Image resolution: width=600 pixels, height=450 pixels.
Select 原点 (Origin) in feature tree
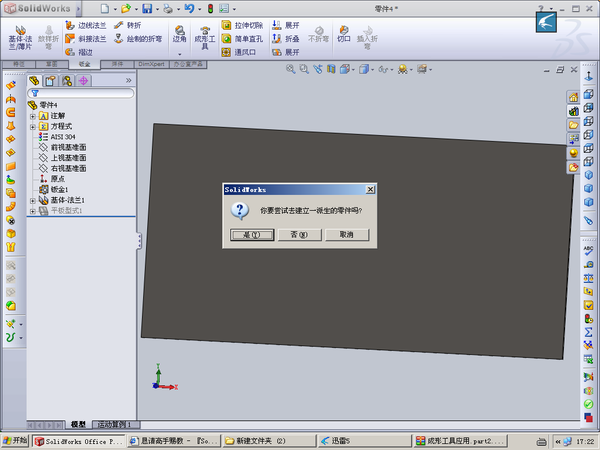pos(52,179)
